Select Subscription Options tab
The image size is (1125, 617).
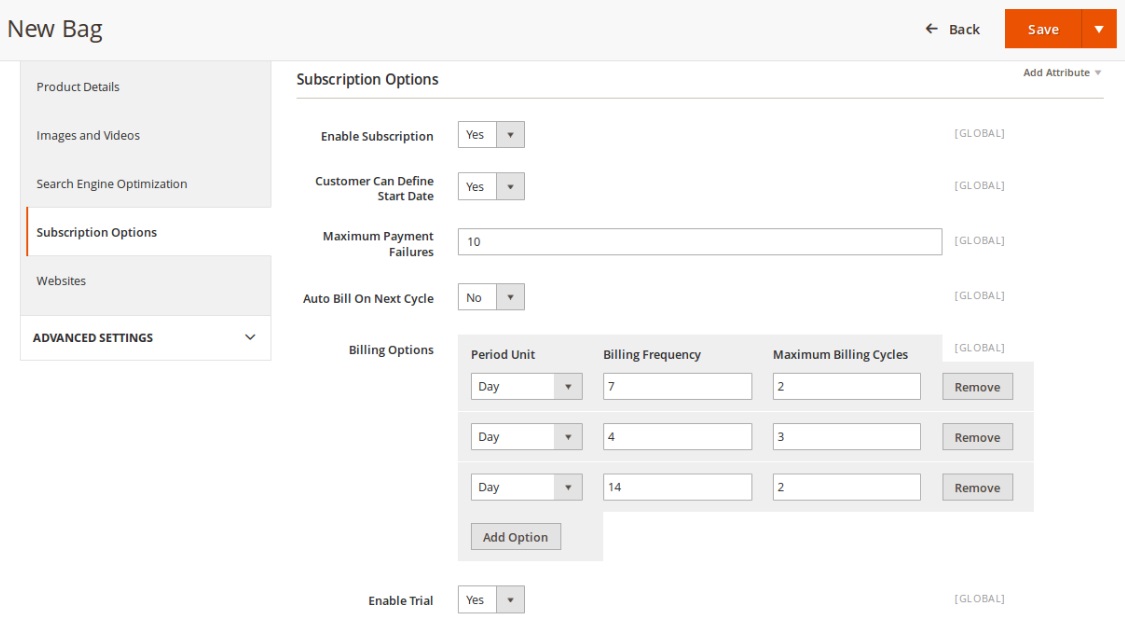tap(149, 232)
